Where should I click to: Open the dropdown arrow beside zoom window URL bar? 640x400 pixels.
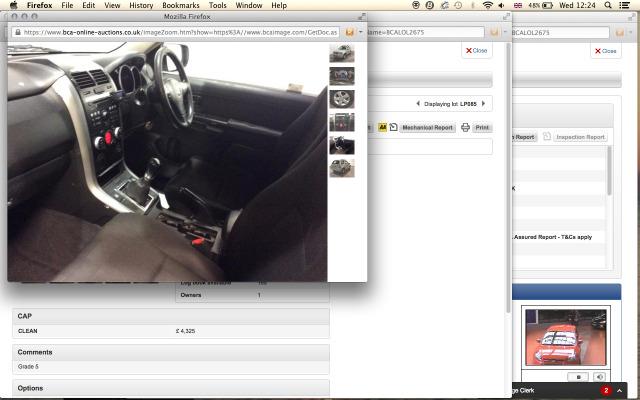(x=360, y=32)
